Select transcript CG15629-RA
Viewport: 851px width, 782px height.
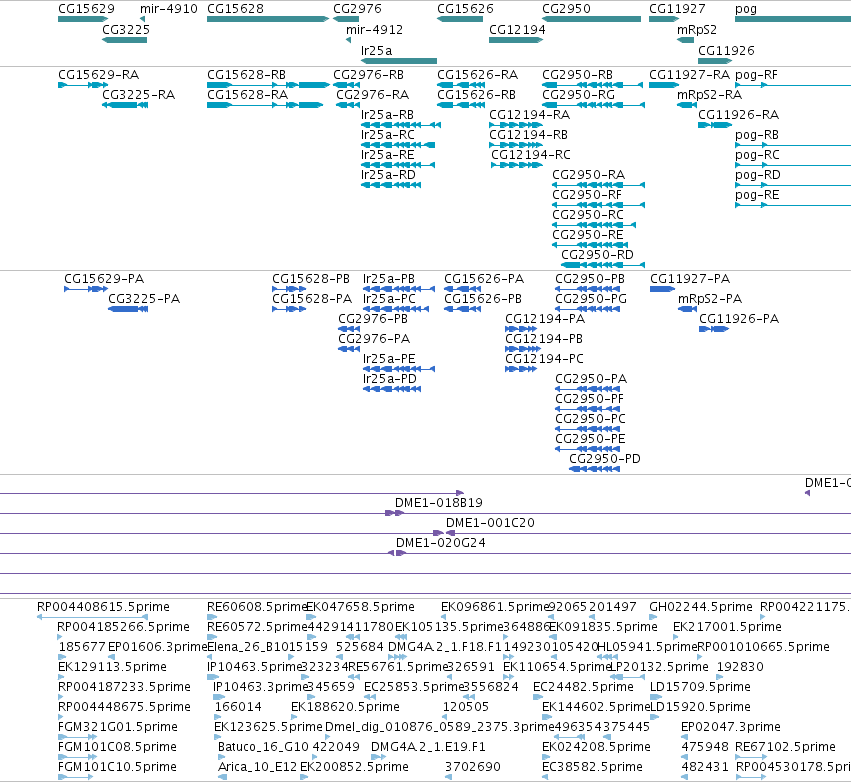99,74
